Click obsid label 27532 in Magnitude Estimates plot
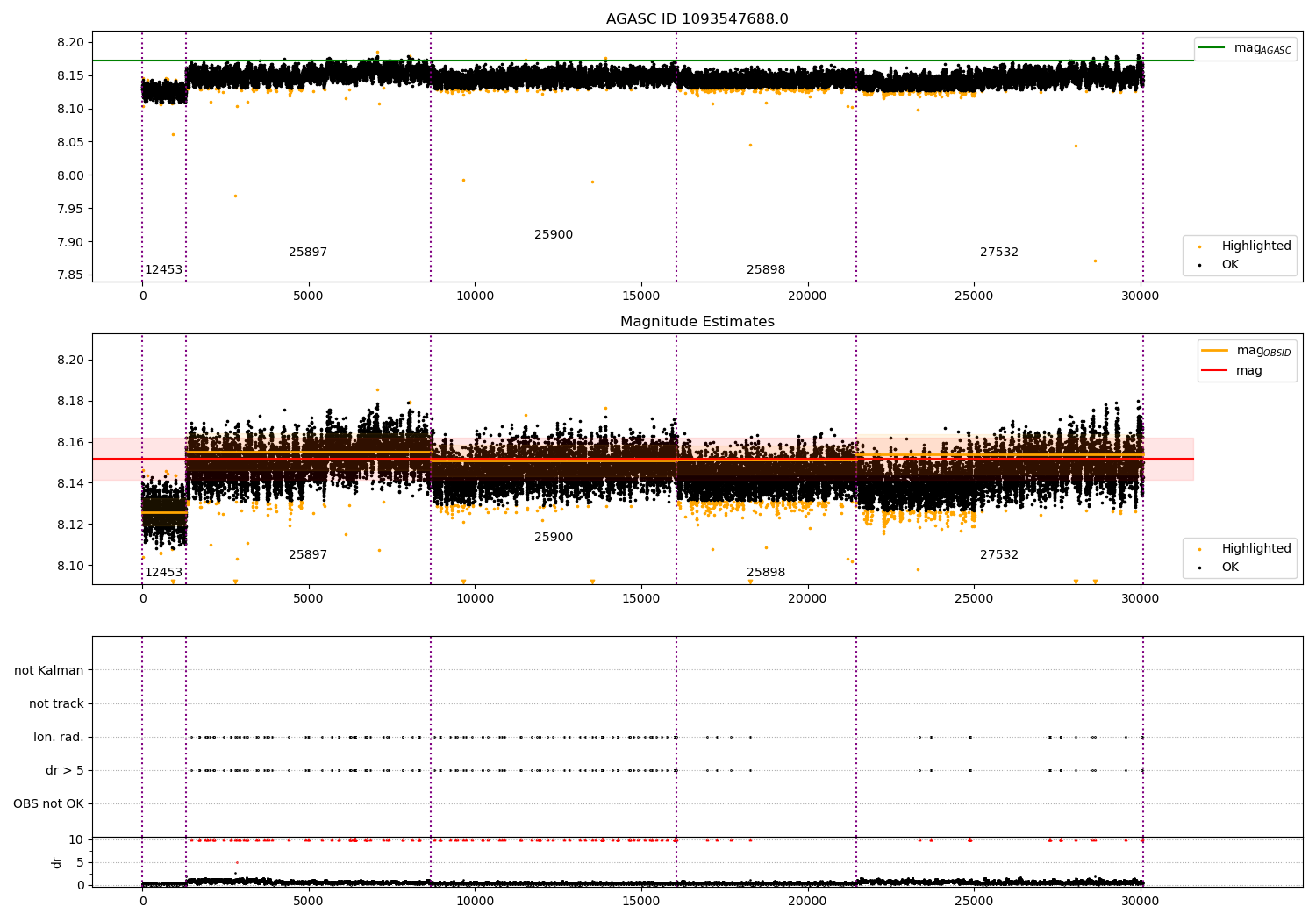 coord(999,554)
